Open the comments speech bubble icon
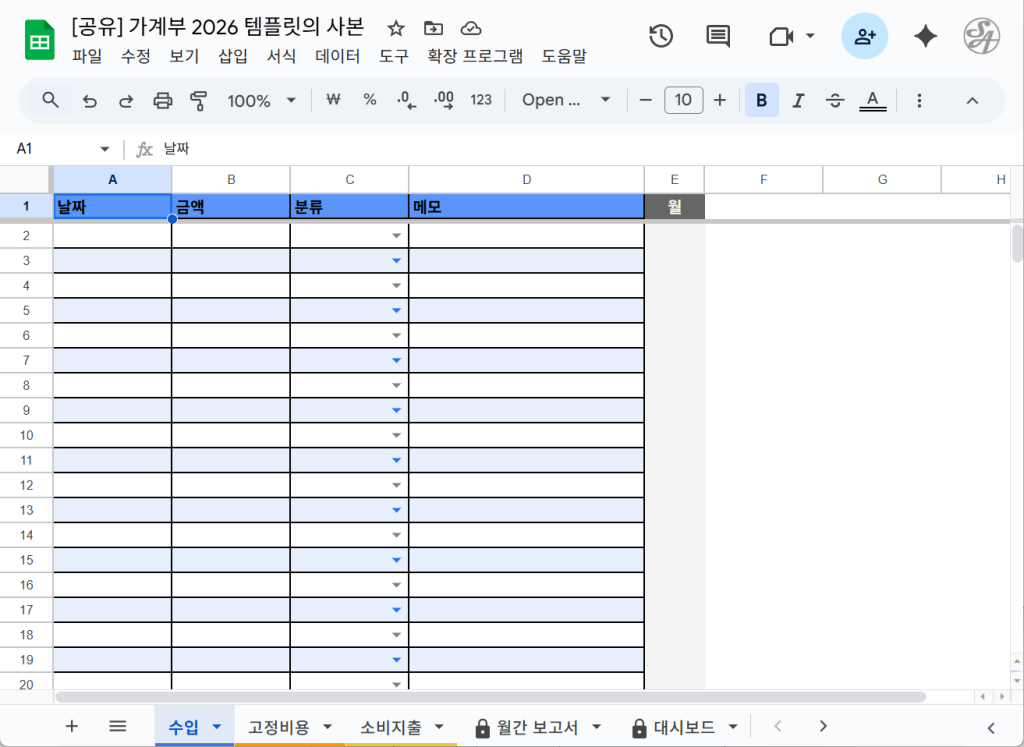Image resolution: width=1024 pixels, height=747 pixels. click(x=717, y=37)
